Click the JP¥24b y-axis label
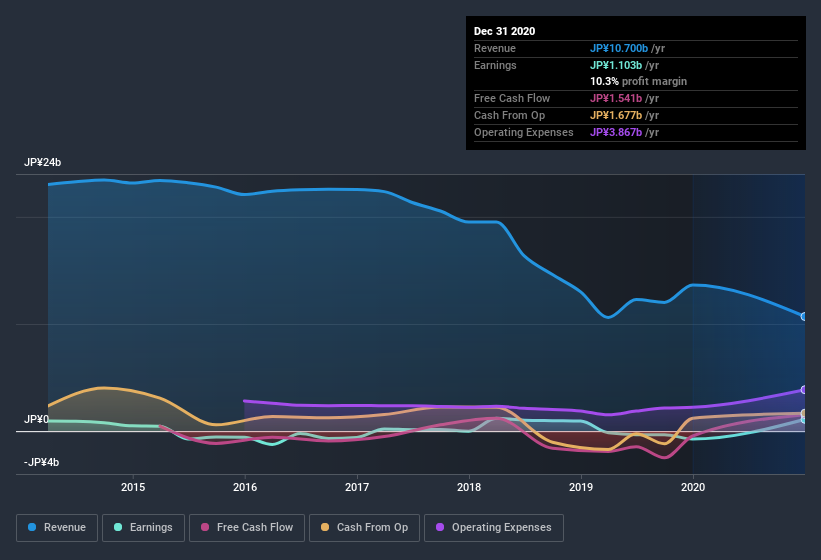The height and width of the screenshot is (560, 821). click(x=42, y=162)
